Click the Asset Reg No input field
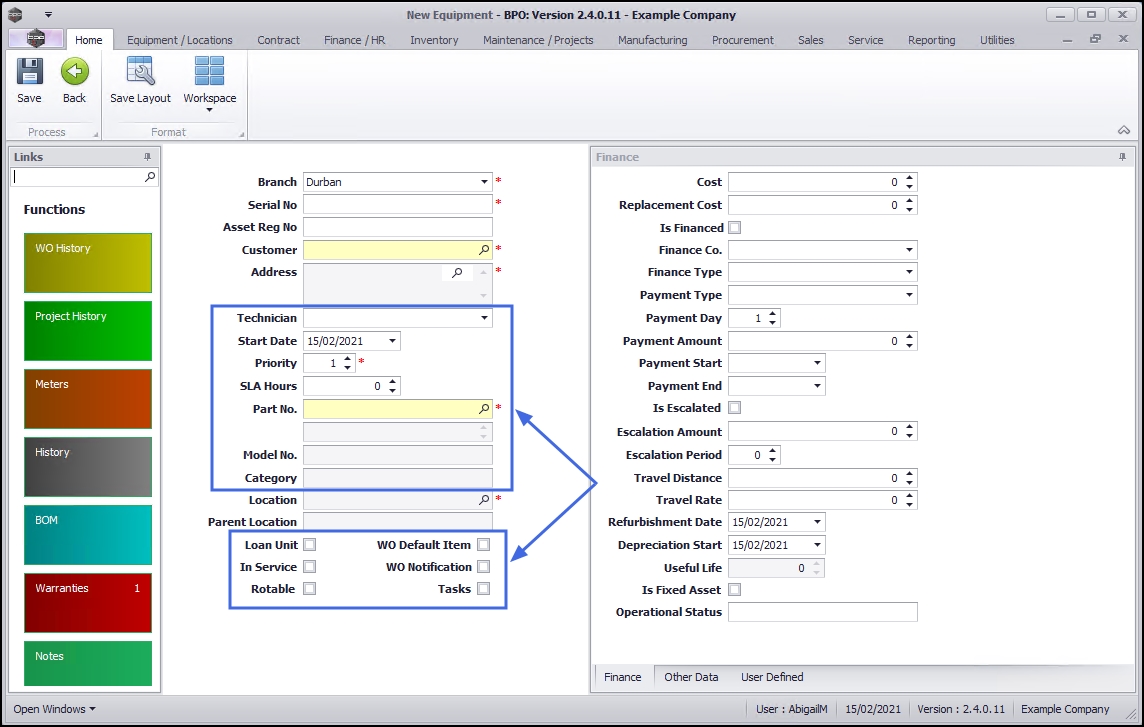Image resolution: width=1144 pixels, height=727 pixels. click(398, 227)
